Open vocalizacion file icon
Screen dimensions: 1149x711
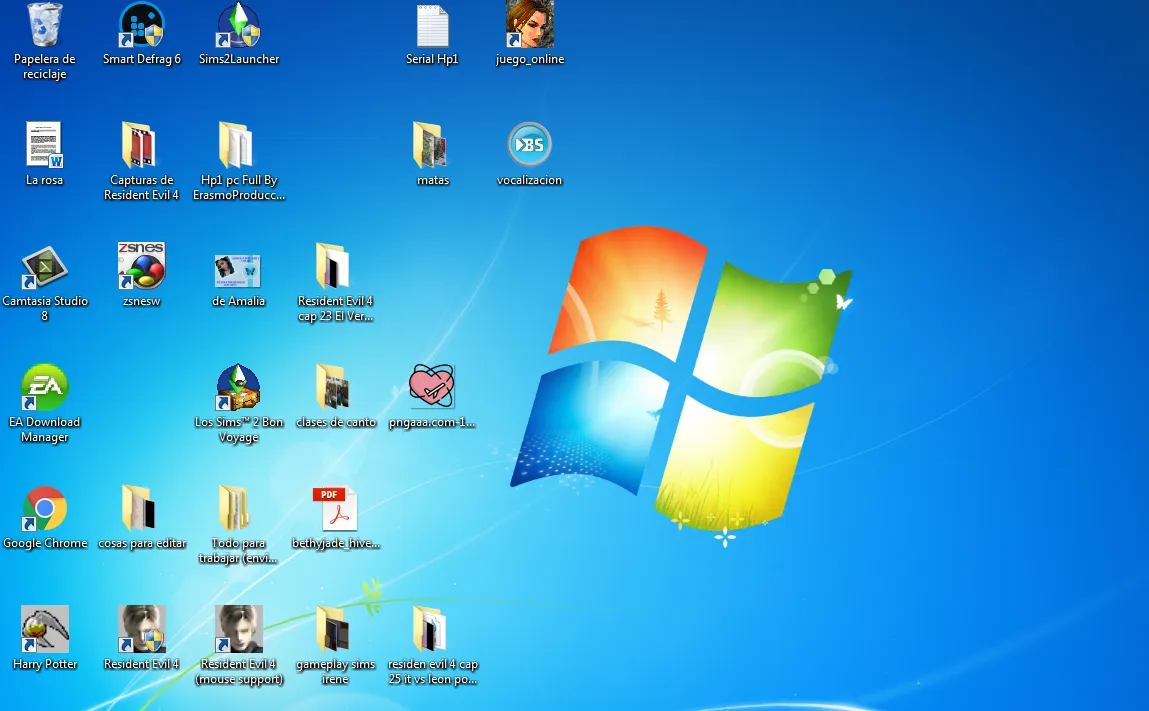coord(529,144)
